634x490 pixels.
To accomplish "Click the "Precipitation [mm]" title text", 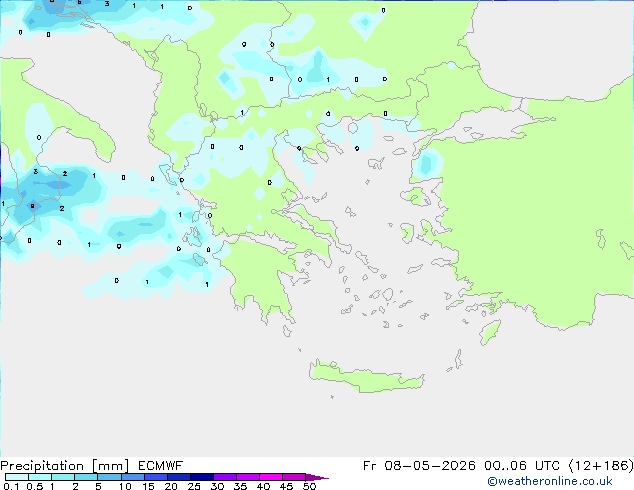I will [x=65, y=466].
